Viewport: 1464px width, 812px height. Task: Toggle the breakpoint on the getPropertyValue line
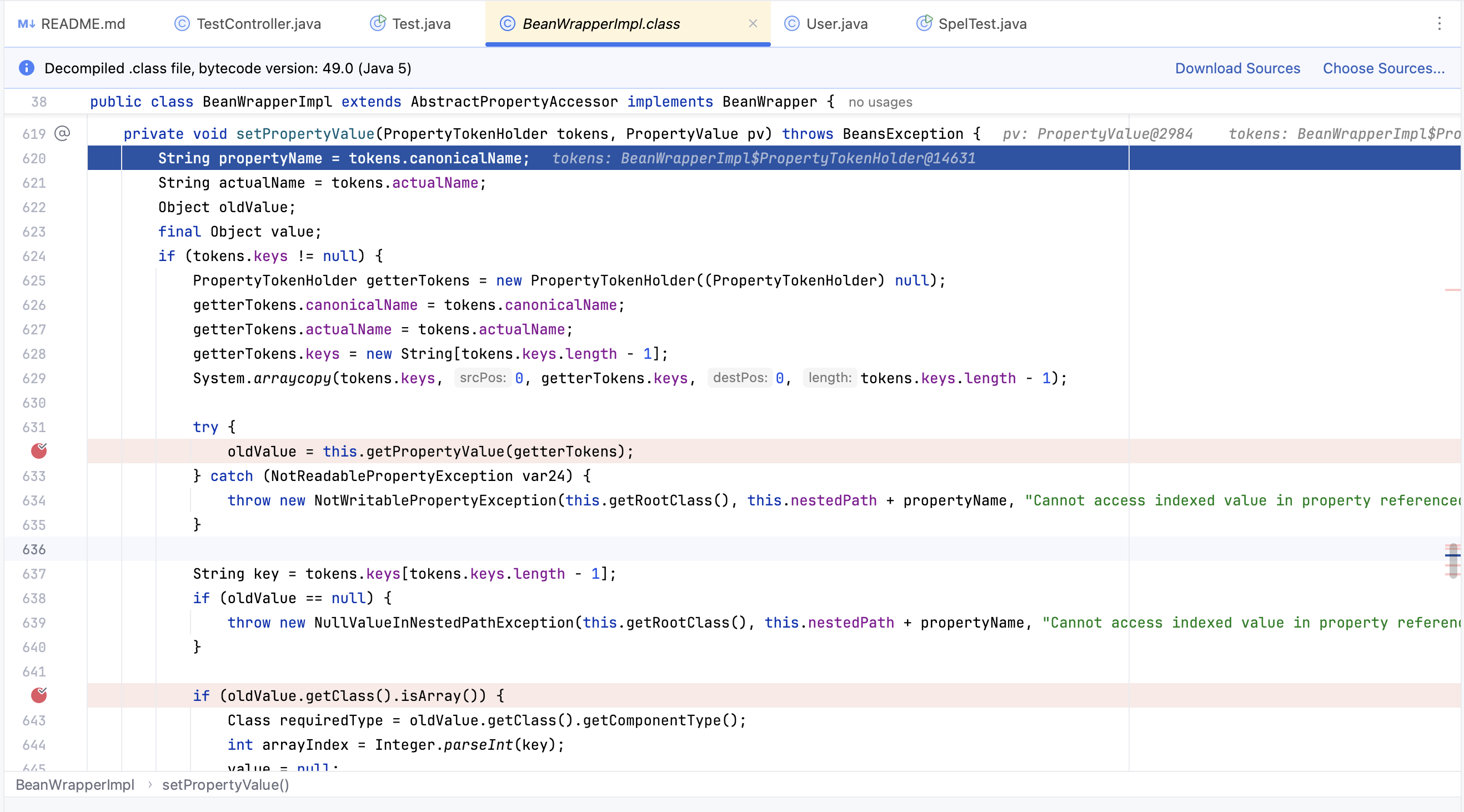point(39,451)
